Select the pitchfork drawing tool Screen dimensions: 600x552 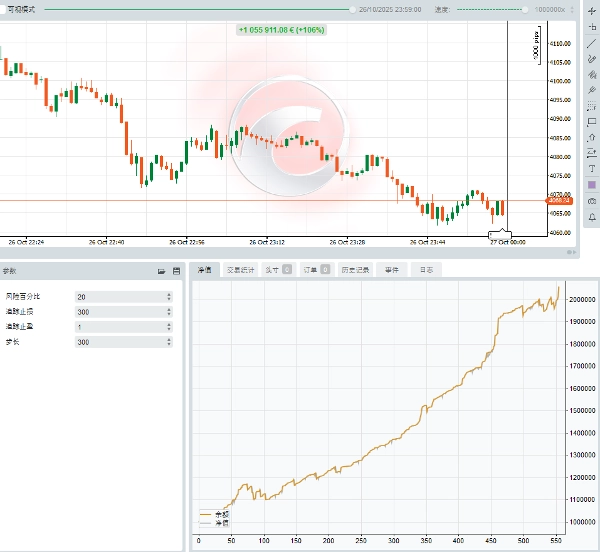(x=592, y=90)
